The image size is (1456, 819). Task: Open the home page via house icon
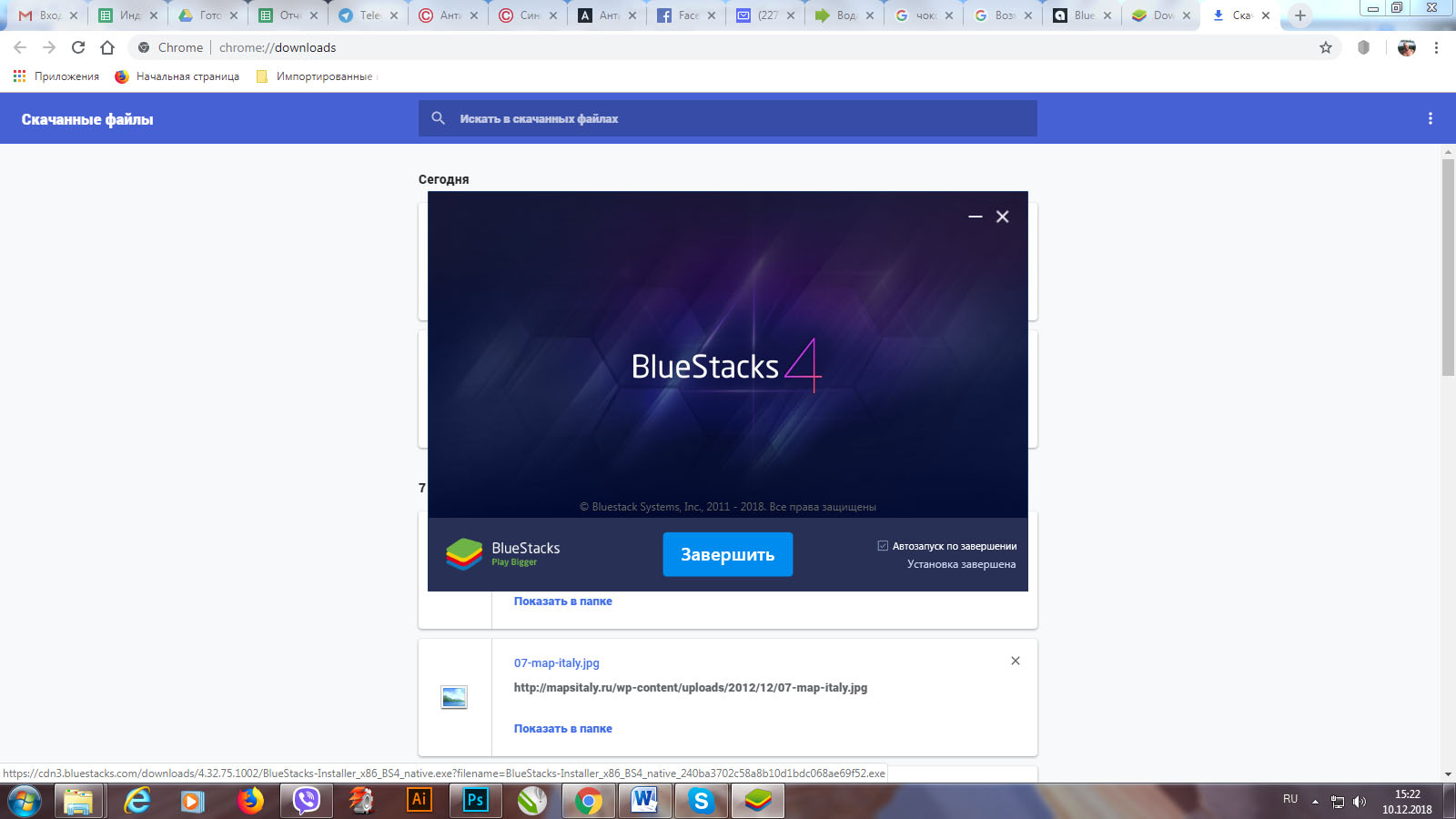(107, 47)
